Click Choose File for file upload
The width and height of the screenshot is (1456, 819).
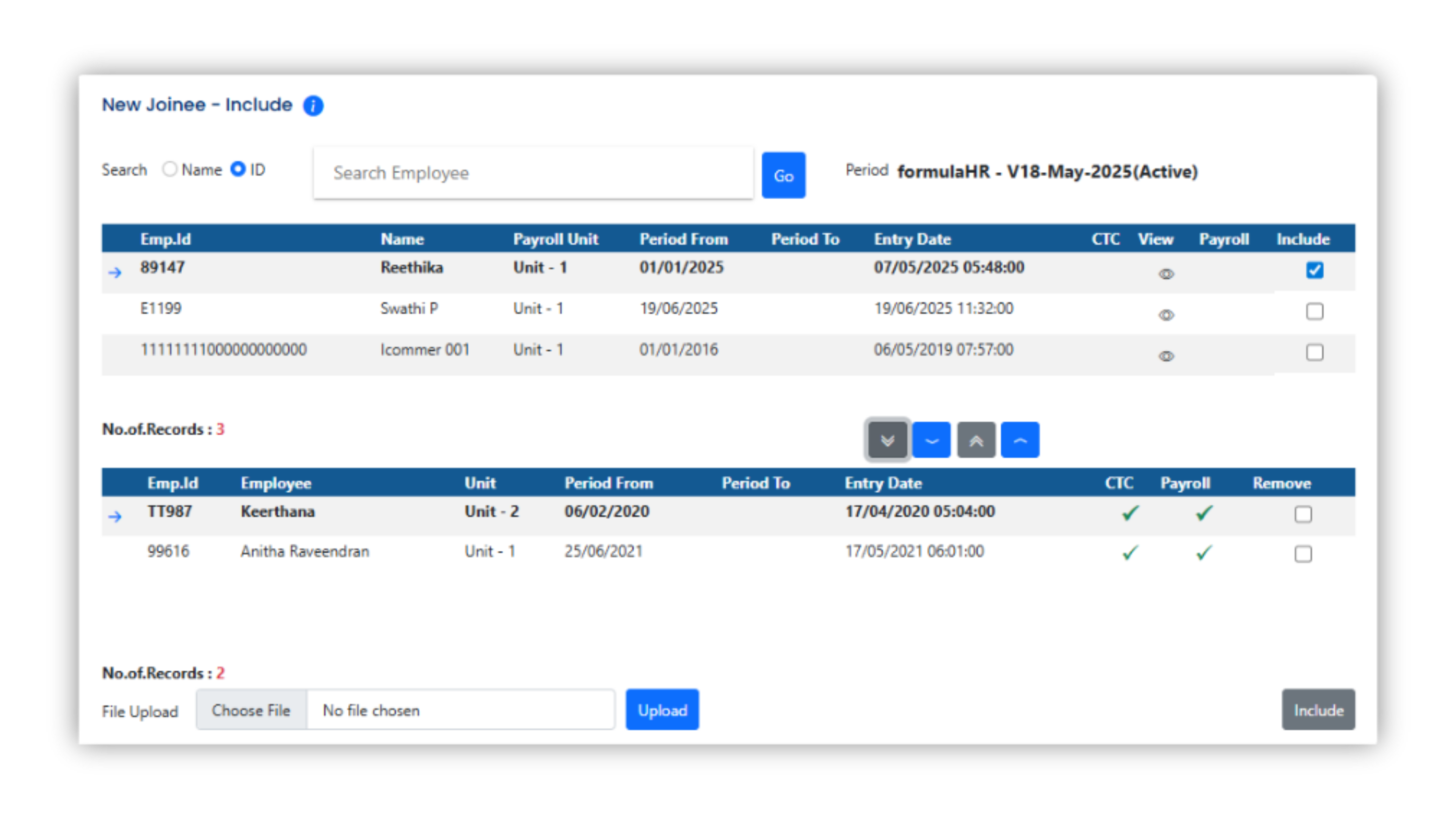pos(251,711)
